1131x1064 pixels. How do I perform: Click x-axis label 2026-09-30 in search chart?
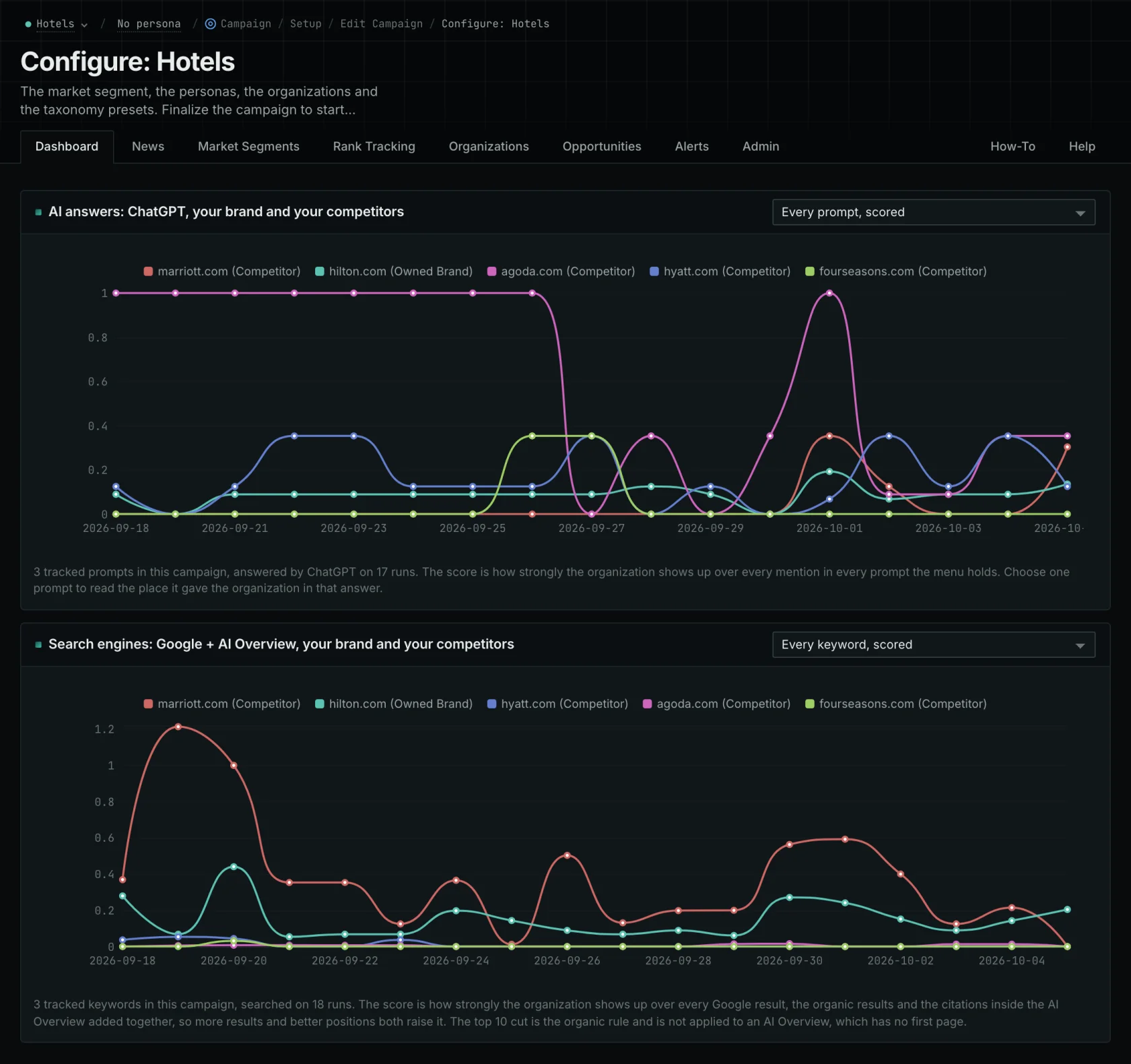(x=789, y=960)
